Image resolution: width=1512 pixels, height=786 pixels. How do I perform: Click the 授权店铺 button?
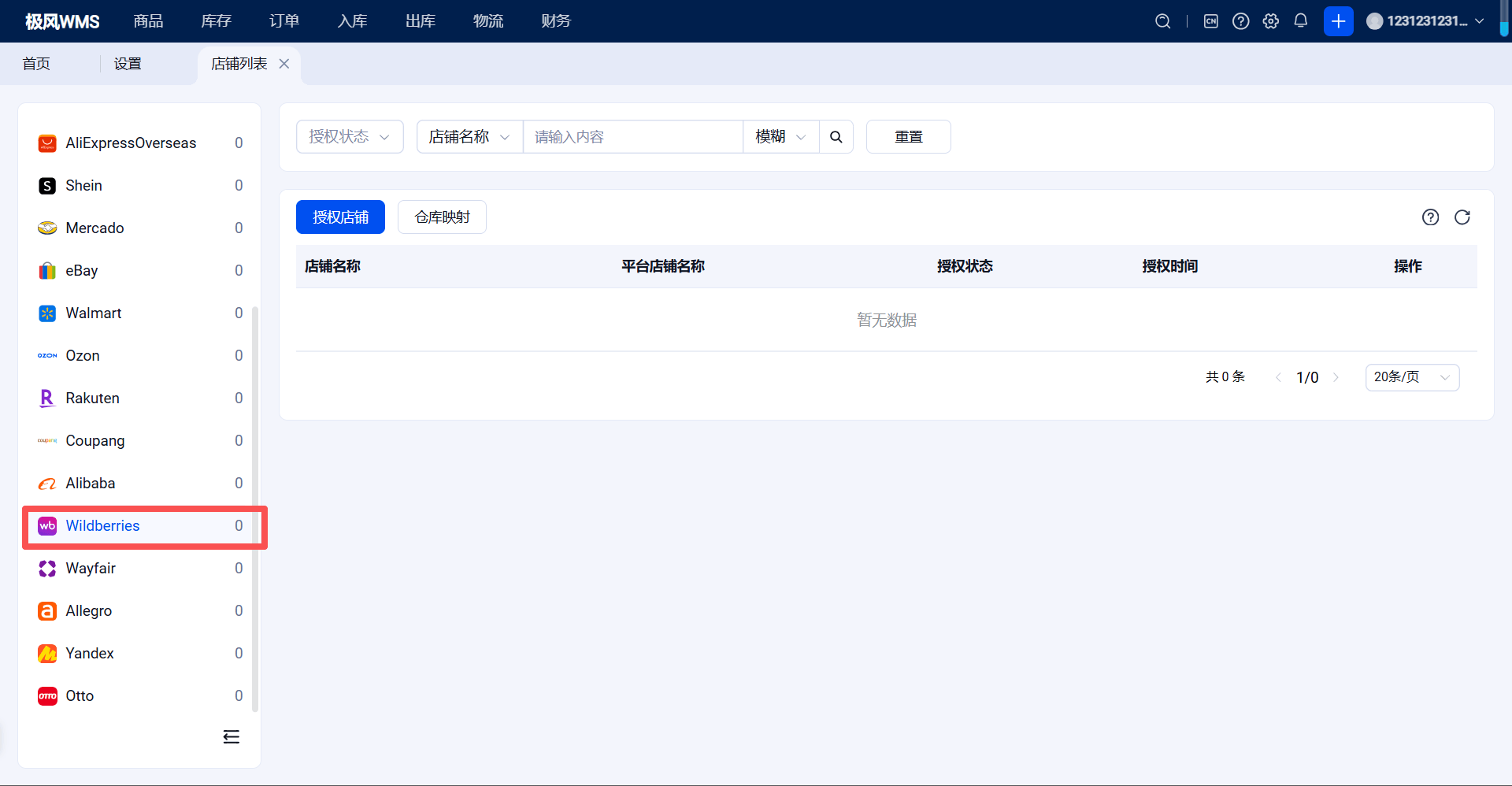(x=340, y=217)
